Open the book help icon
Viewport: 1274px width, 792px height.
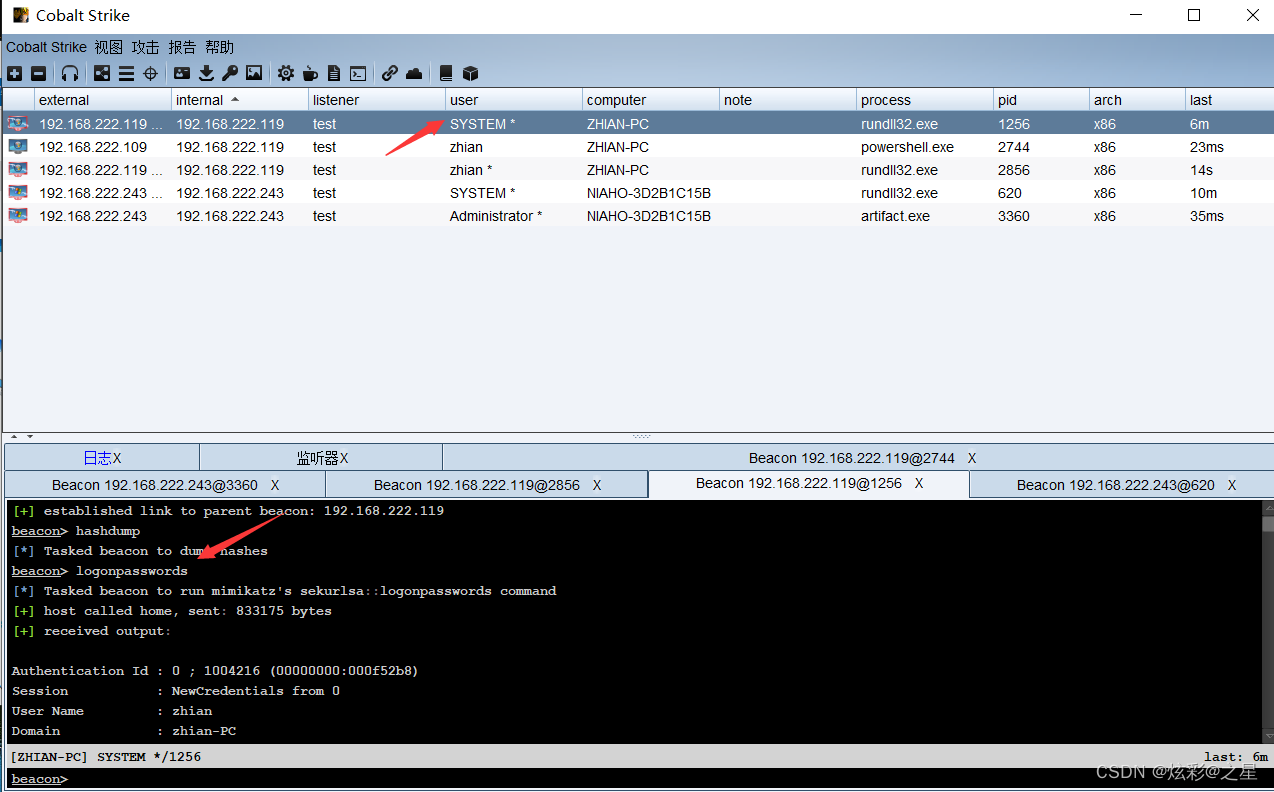point(446,73)
